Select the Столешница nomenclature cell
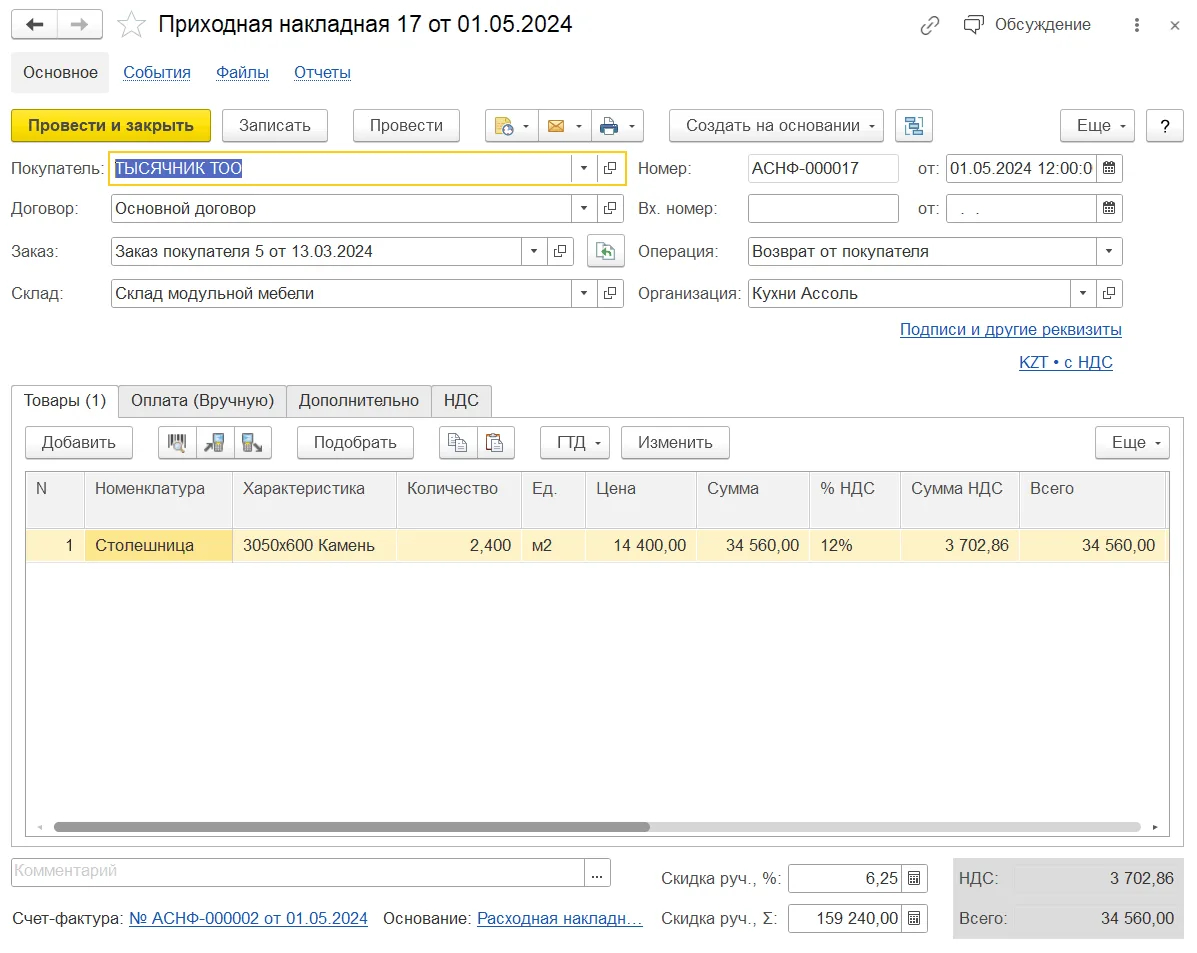1197x953 pixels. click(158, 546)
